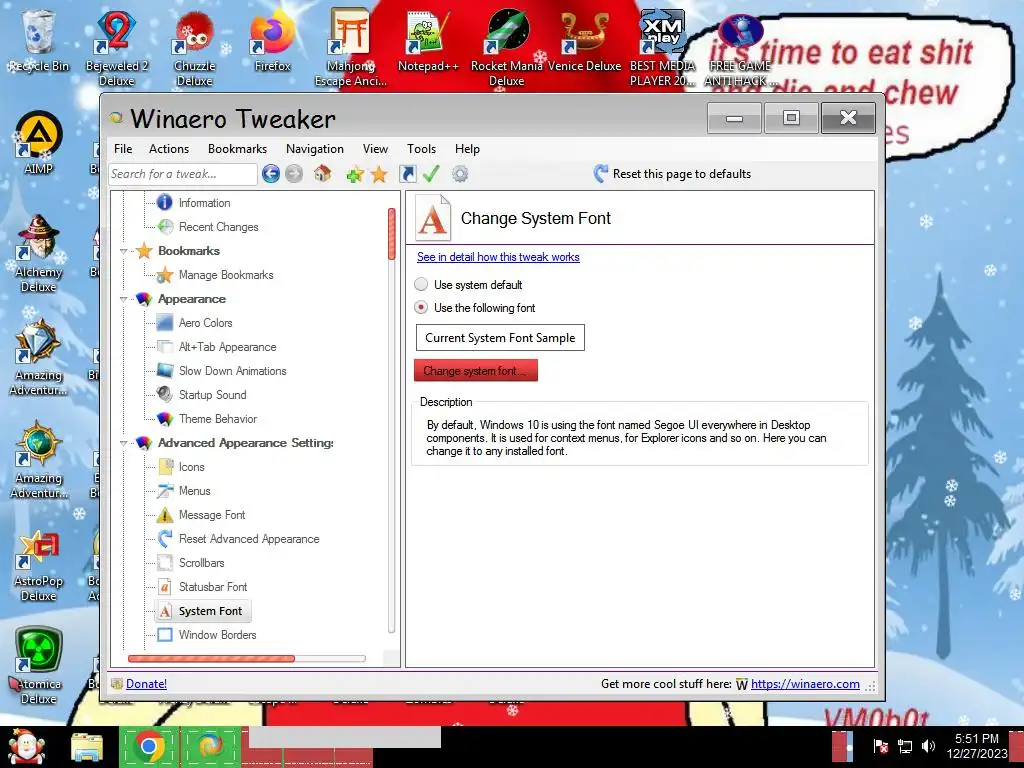Image resolution: width=1024 pixels, height=768 pixels.
Task: Select Use the following font option
Action: [421, 308]
